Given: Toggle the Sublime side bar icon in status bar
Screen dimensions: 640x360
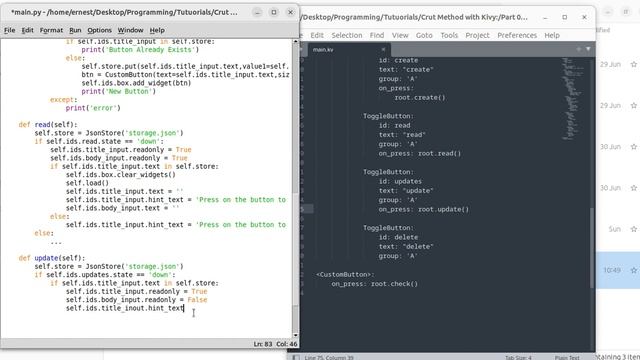Looking at the screenshot, I should click(x=296, y=358).
